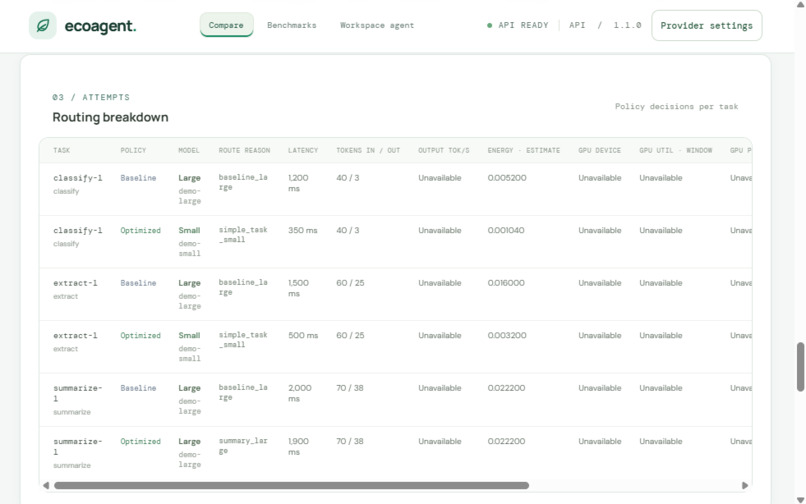This screenshot has width=806, height=504.
Task: Click the ecoagent leaf logo icon
Action: tap(43, 25)
